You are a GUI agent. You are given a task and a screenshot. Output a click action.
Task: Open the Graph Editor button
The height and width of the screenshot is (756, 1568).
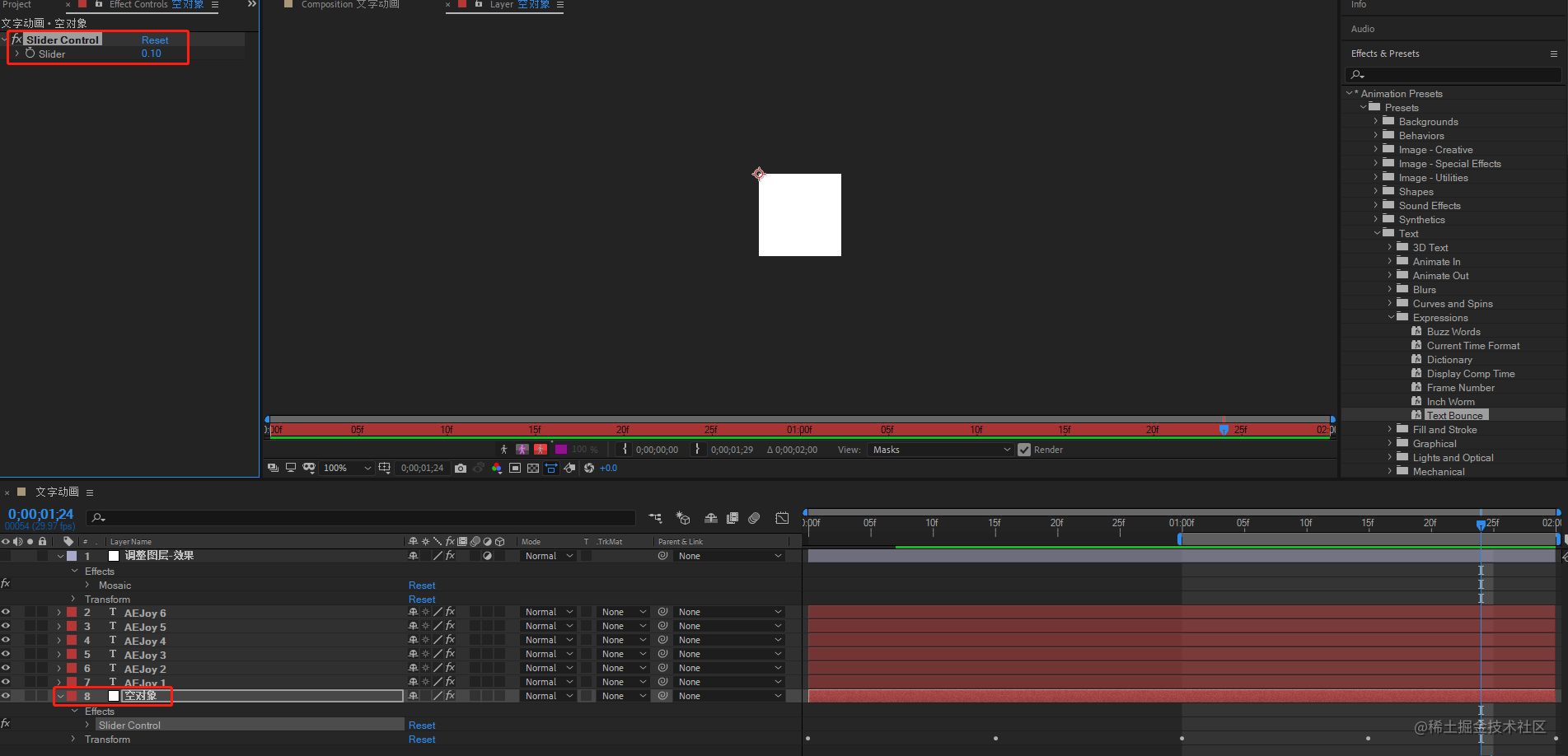[782, 518]
